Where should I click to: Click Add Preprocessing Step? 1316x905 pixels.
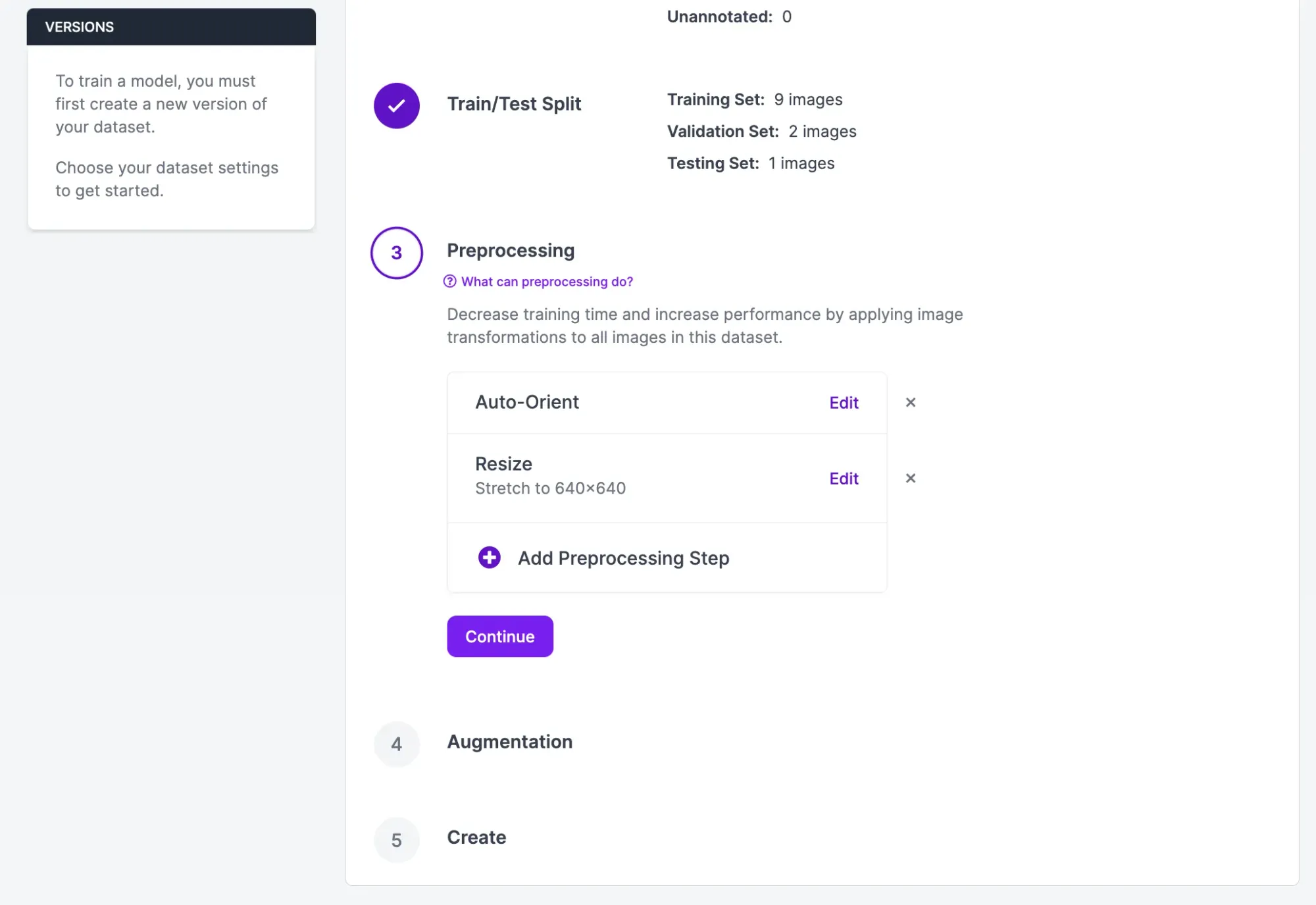pos(623,558)
